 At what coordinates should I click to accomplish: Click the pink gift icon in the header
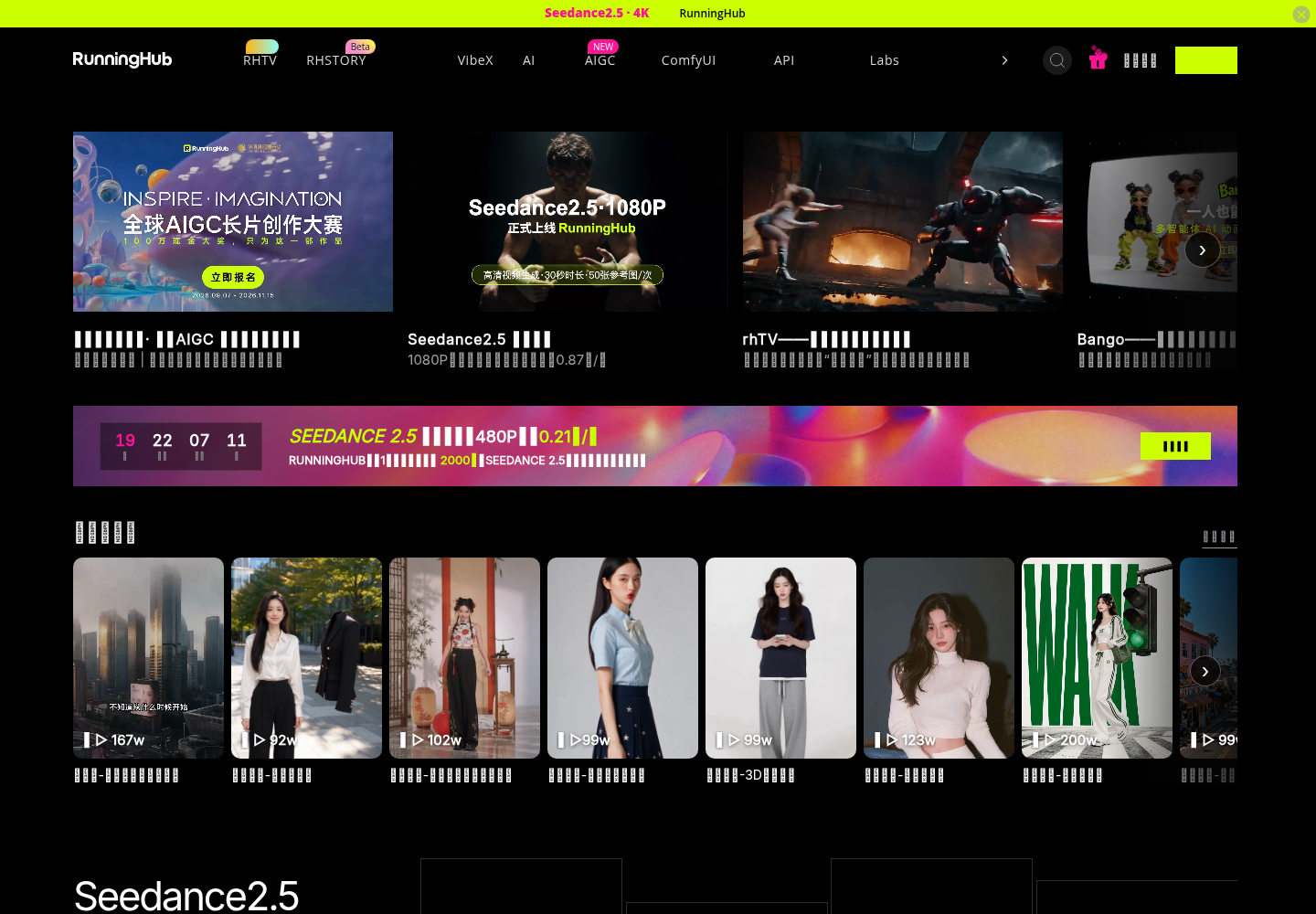[x=1098, y=59]
